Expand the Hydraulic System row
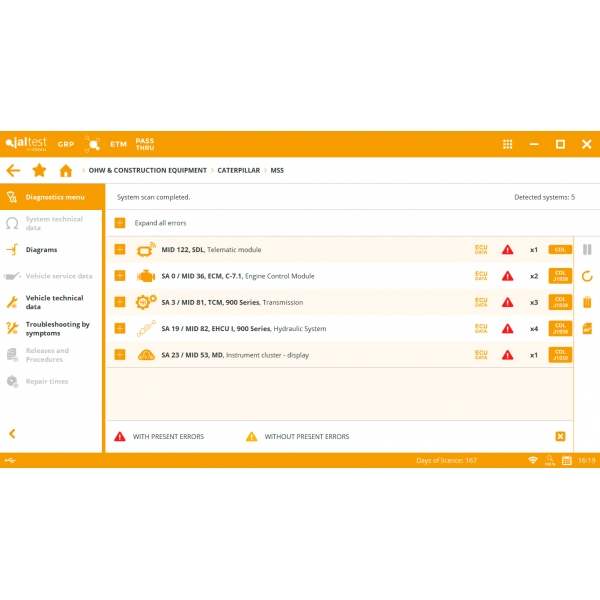 pos(120,328)
